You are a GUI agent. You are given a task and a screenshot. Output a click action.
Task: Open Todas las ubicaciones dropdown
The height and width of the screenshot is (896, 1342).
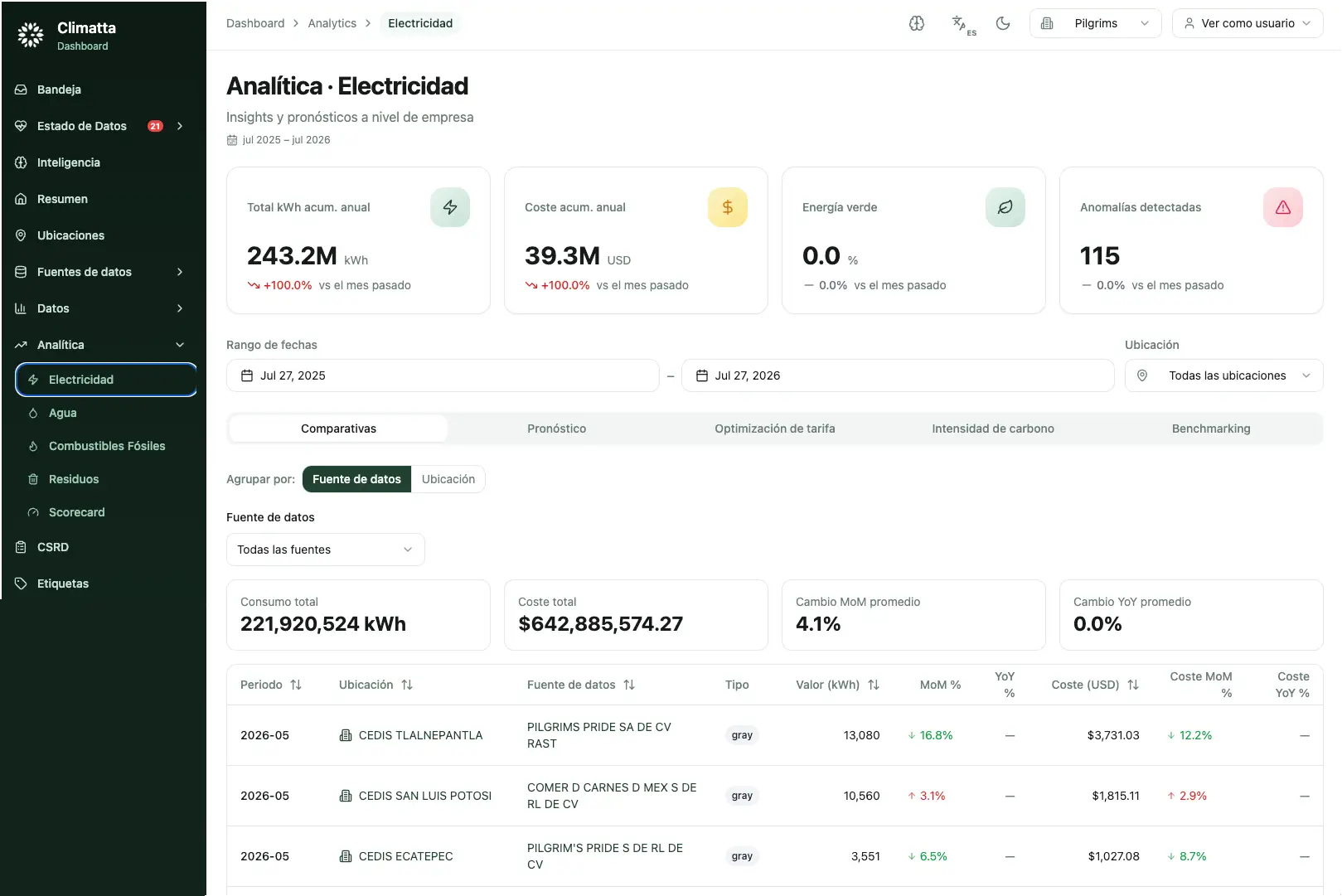tap(1224, 375)
